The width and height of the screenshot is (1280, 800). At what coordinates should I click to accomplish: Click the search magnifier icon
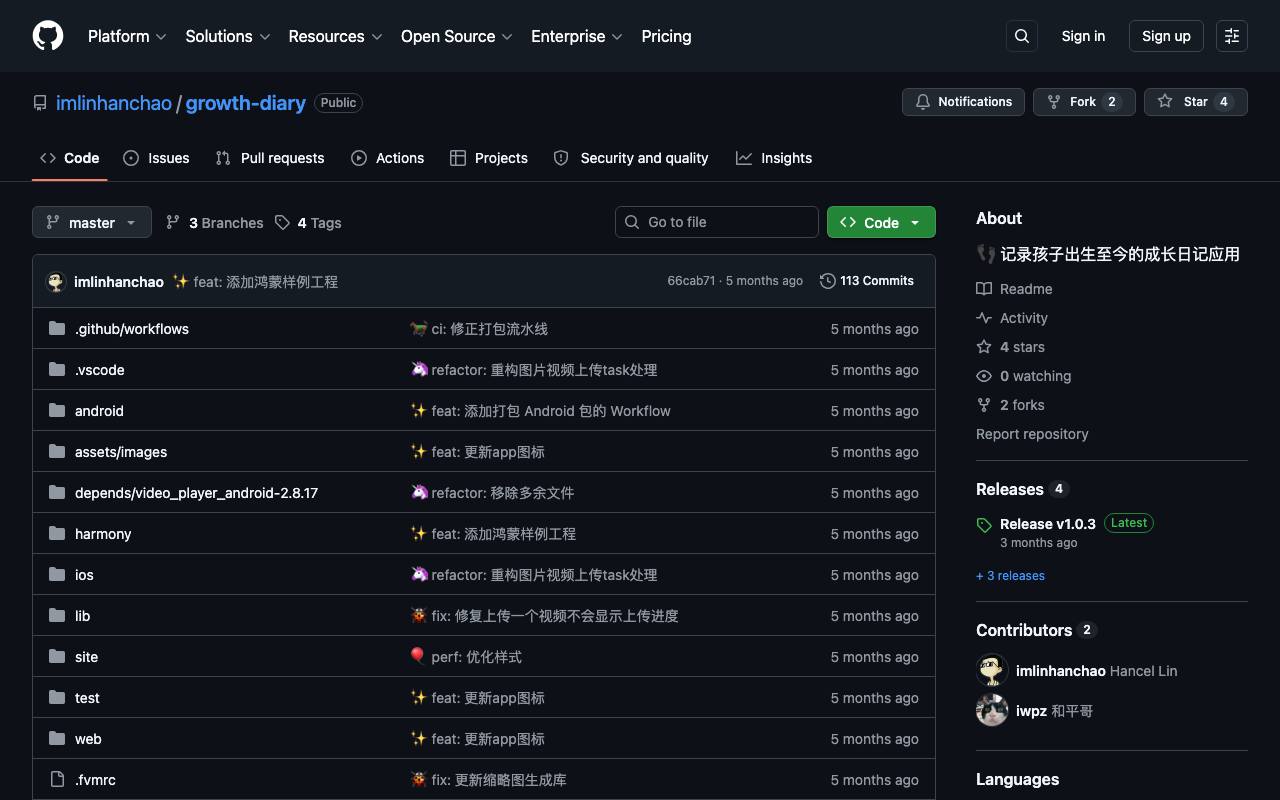point(1022,36)
